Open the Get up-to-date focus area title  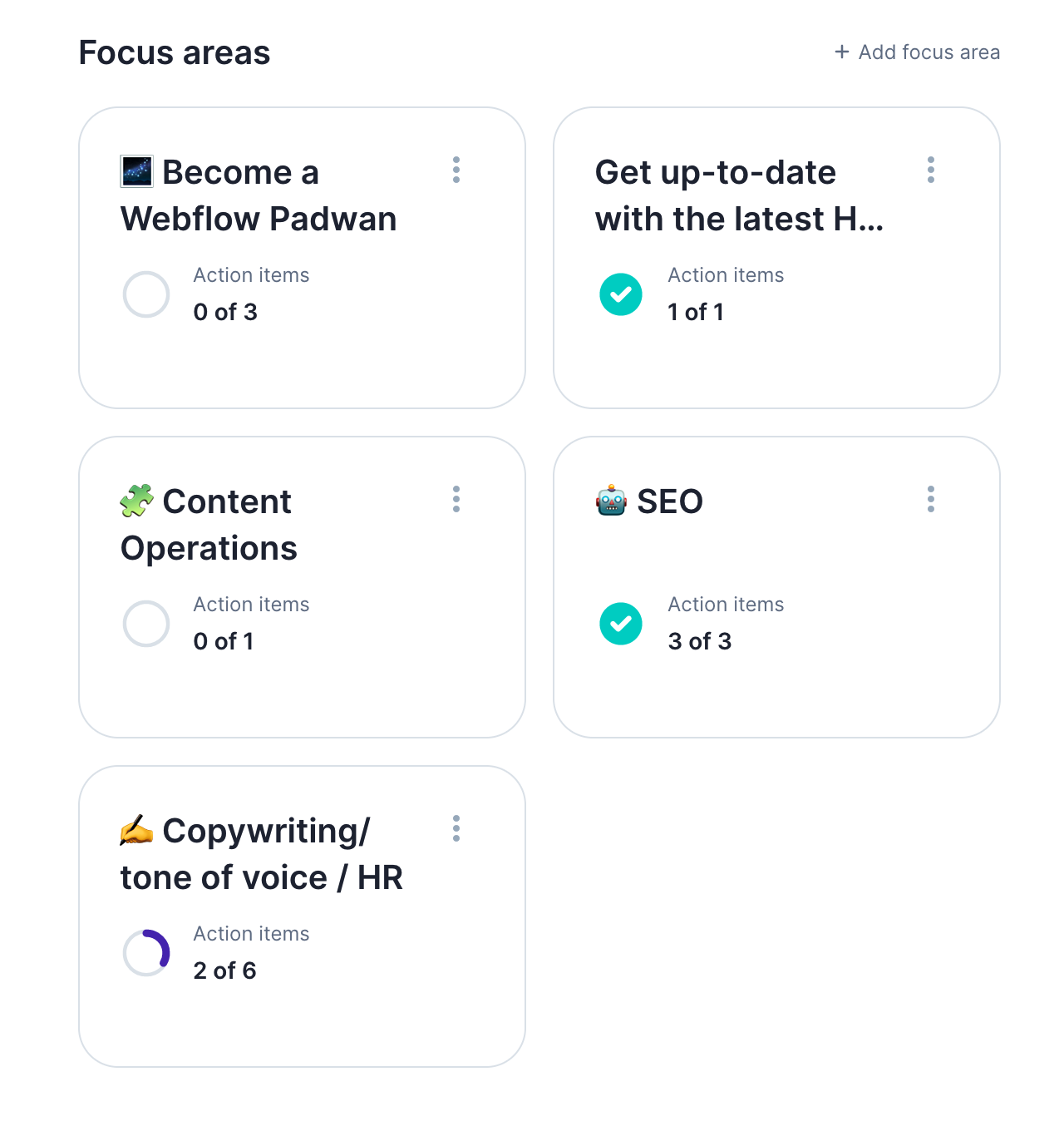tap(738, 195)
